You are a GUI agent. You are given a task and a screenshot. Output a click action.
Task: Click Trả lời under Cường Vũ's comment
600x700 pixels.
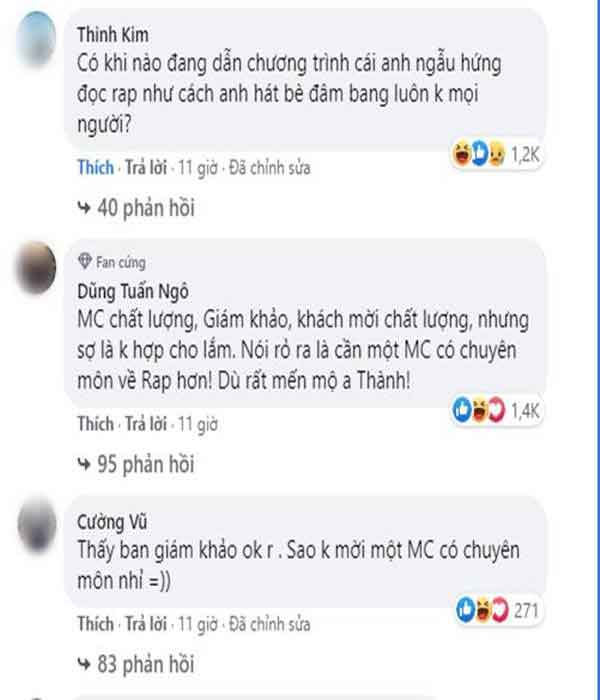coord(146,624)
